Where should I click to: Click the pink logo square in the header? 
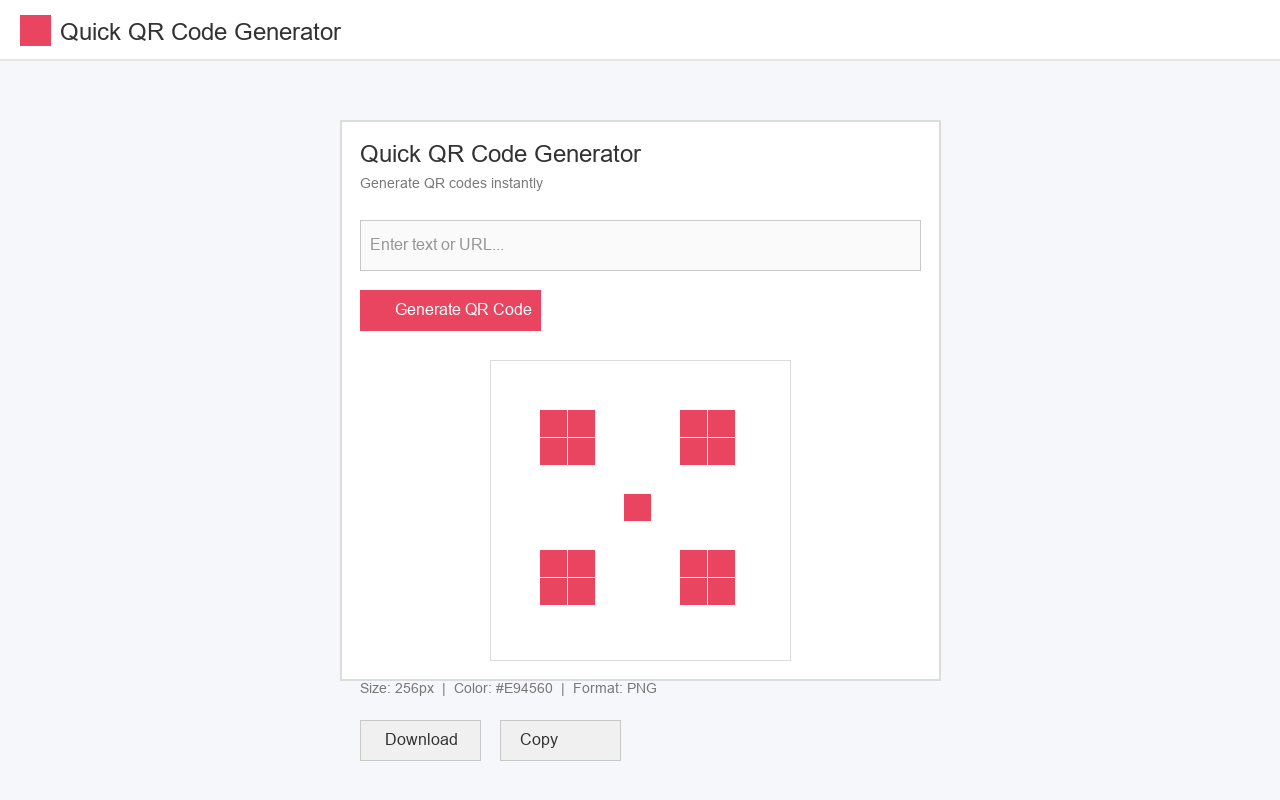pyautogui.click(x=35, y=30)
